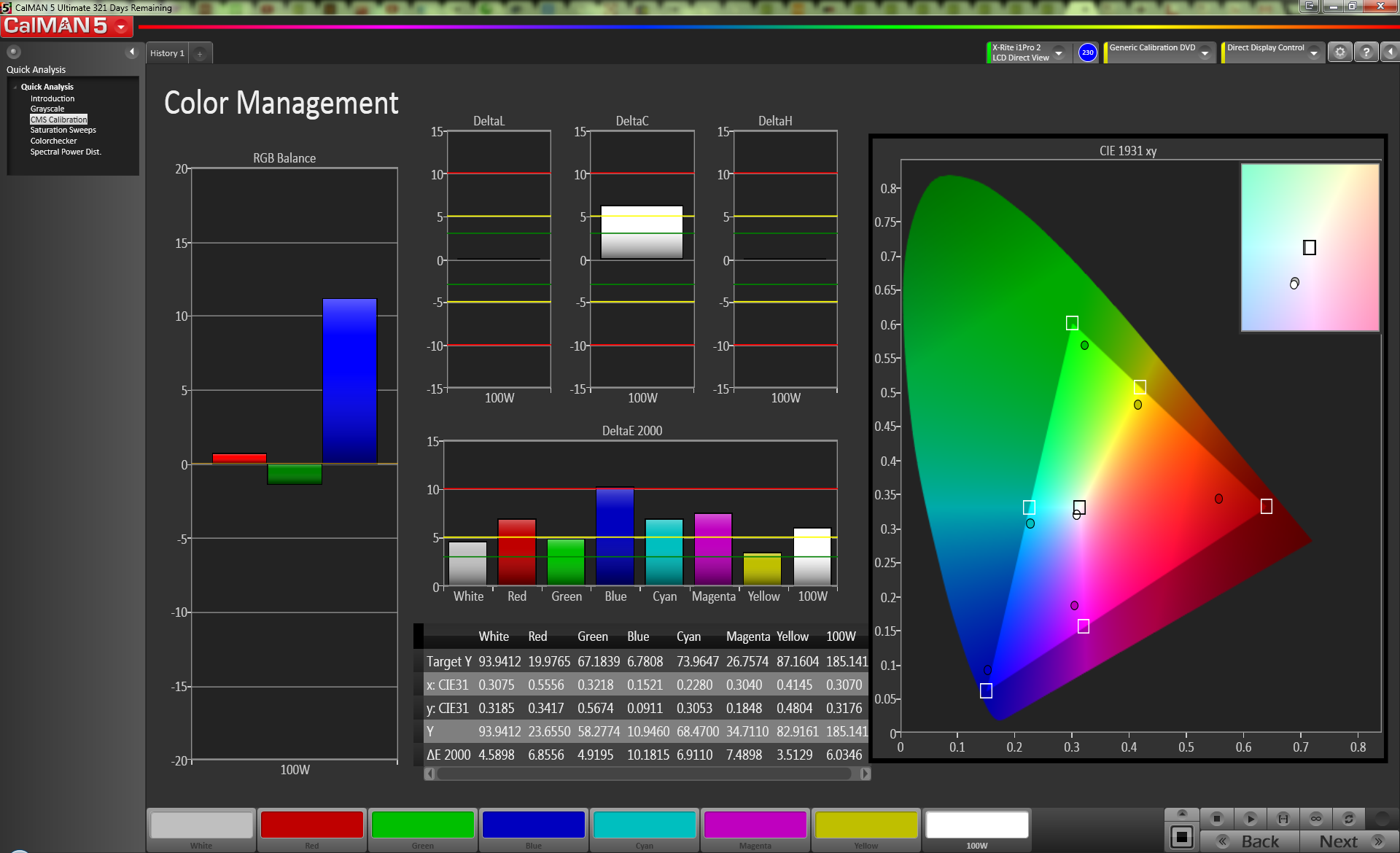Select the History 1 tab

coord(167,53)
